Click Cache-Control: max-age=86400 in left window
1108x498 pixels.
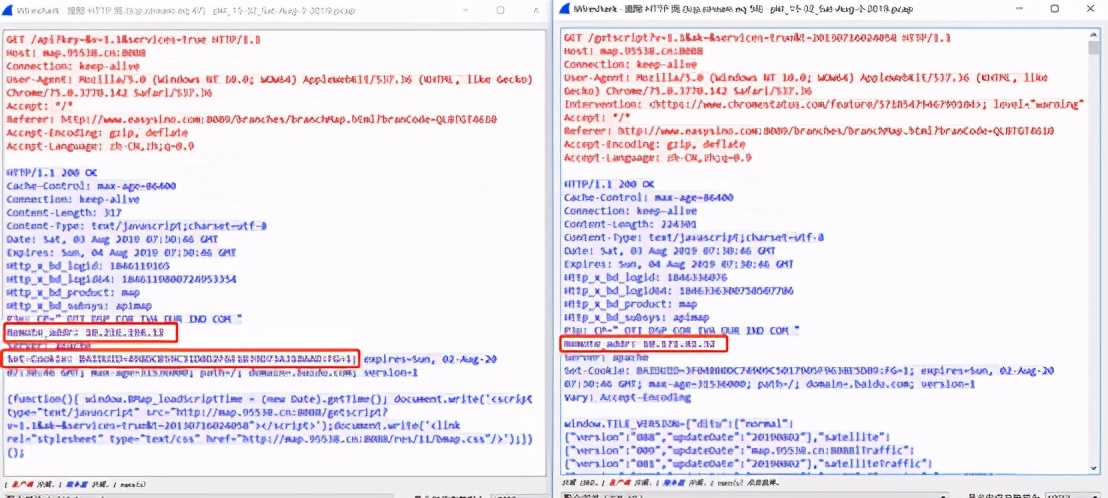click(x=91, y=186)
